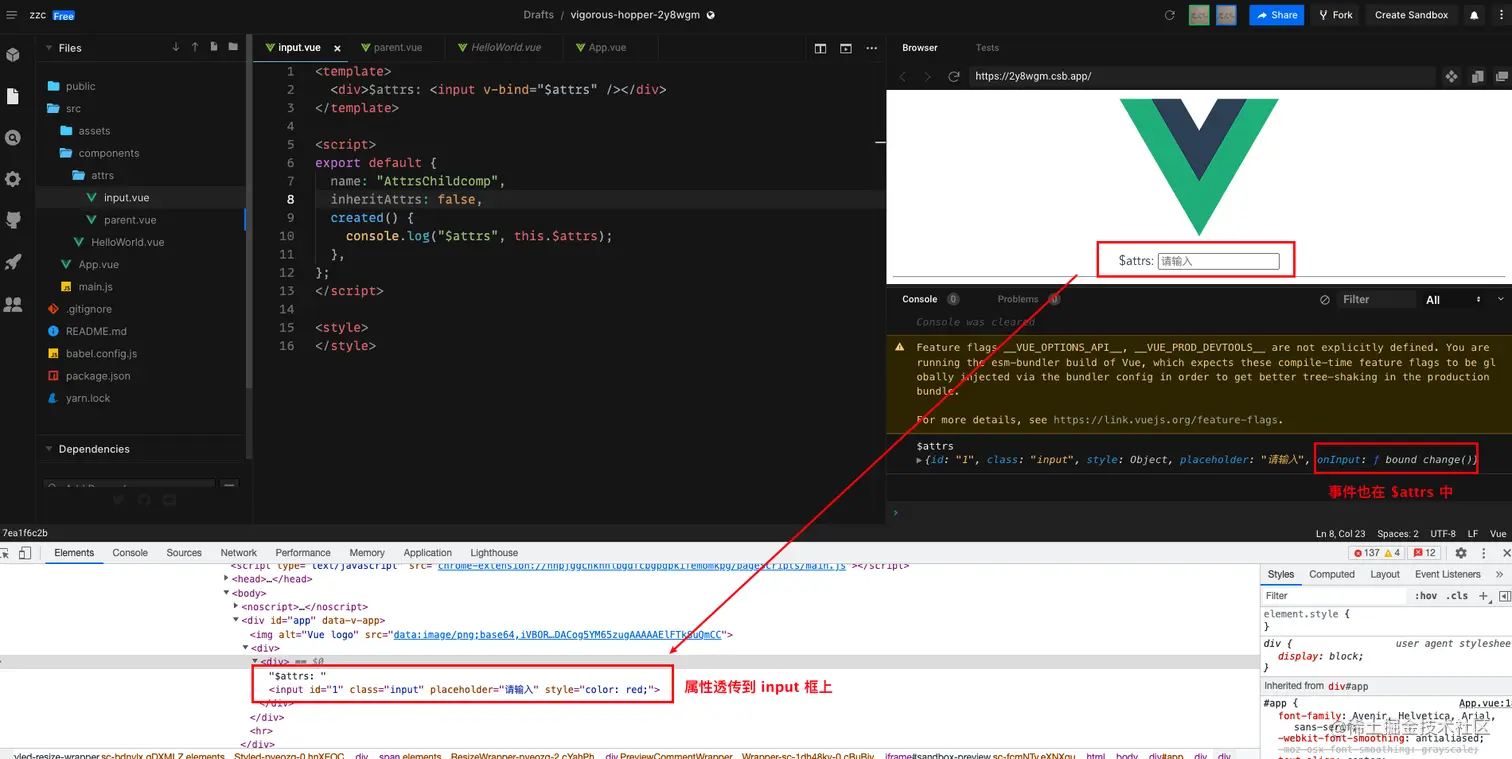This screenshot has width=1512, height=759.
Task: Toggle the :hov element state button
Action: tap(1426, 595)
